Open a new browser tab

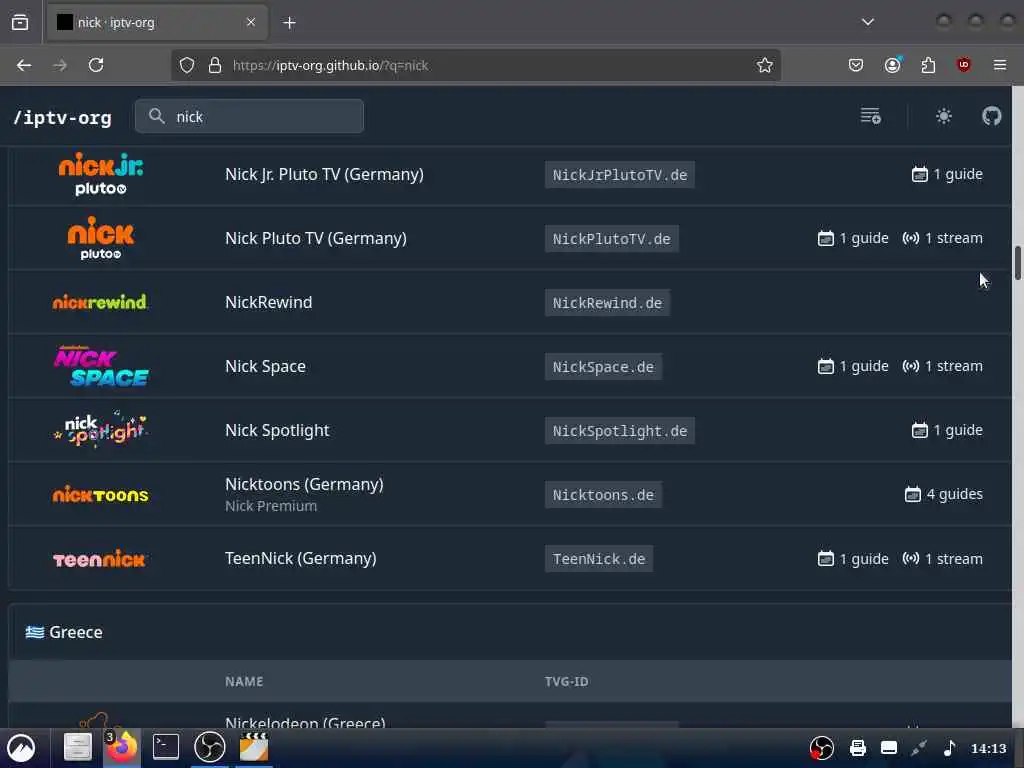point(289,23)
